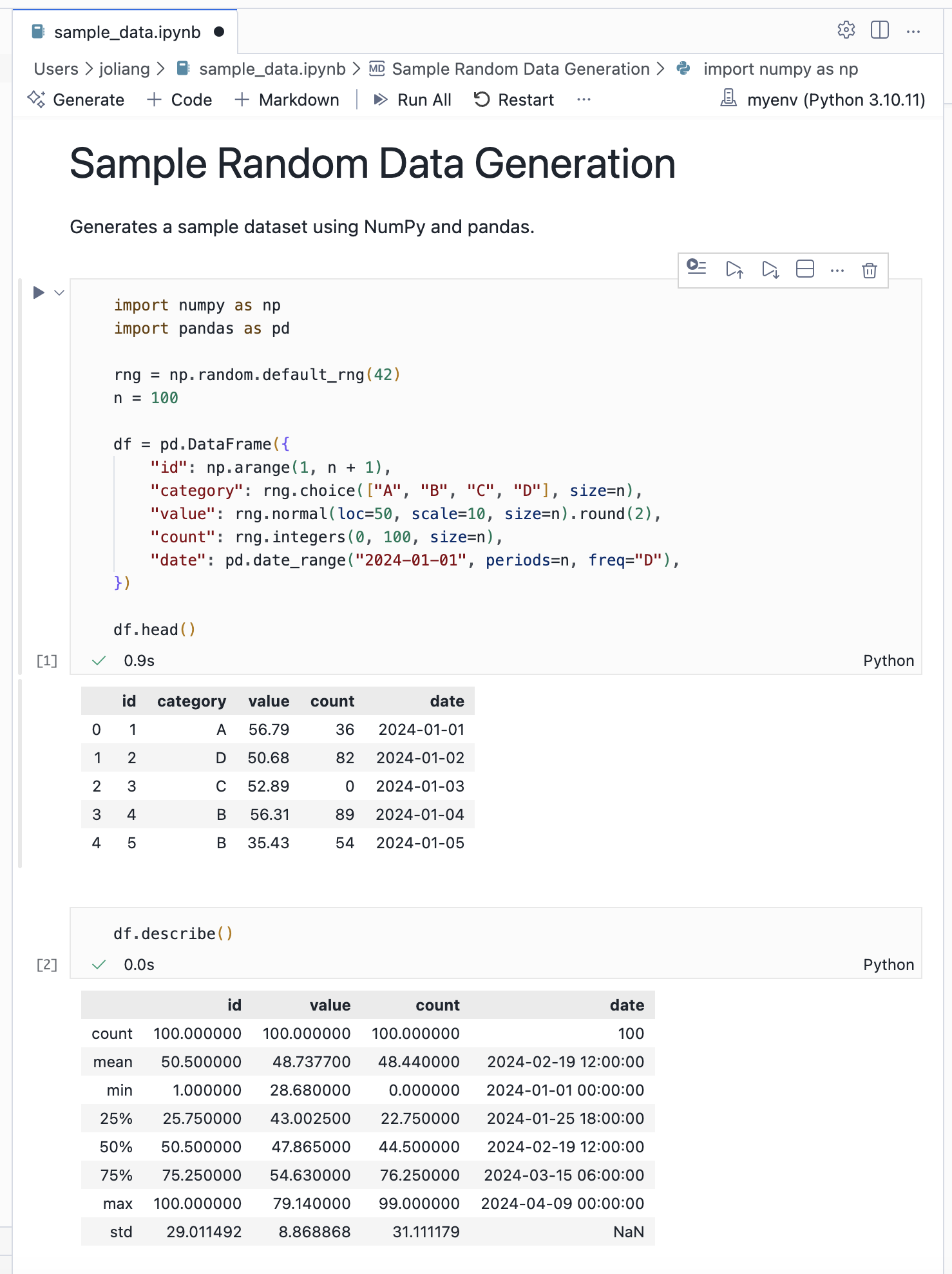This screenshot has width=952, height=1274.
Task: Click execution count [2]
Action: [47, 965]
